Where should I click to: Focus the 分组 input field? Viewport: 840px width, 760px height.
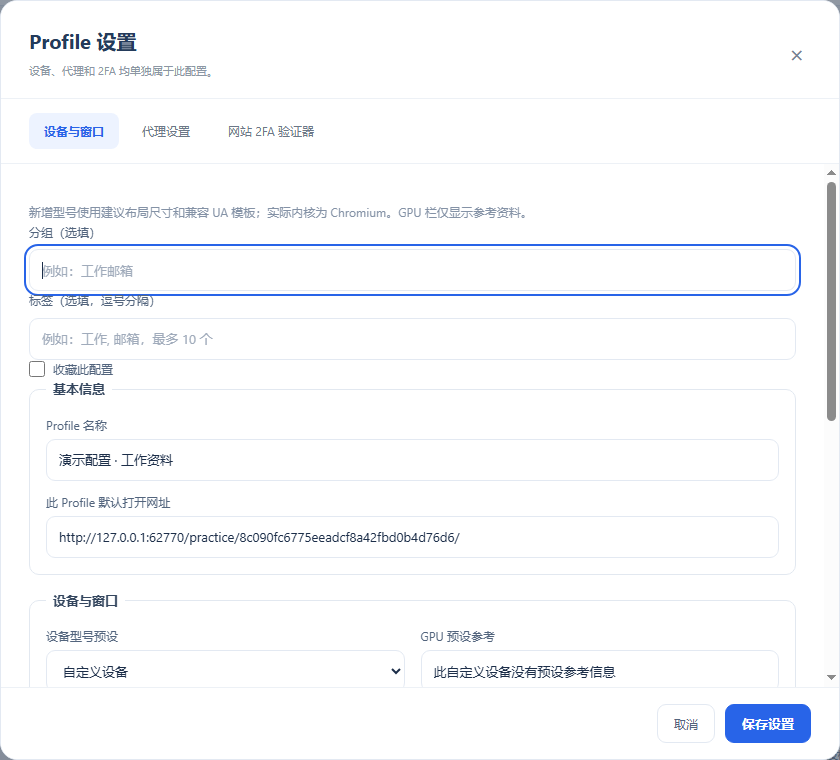pos(412,270)
